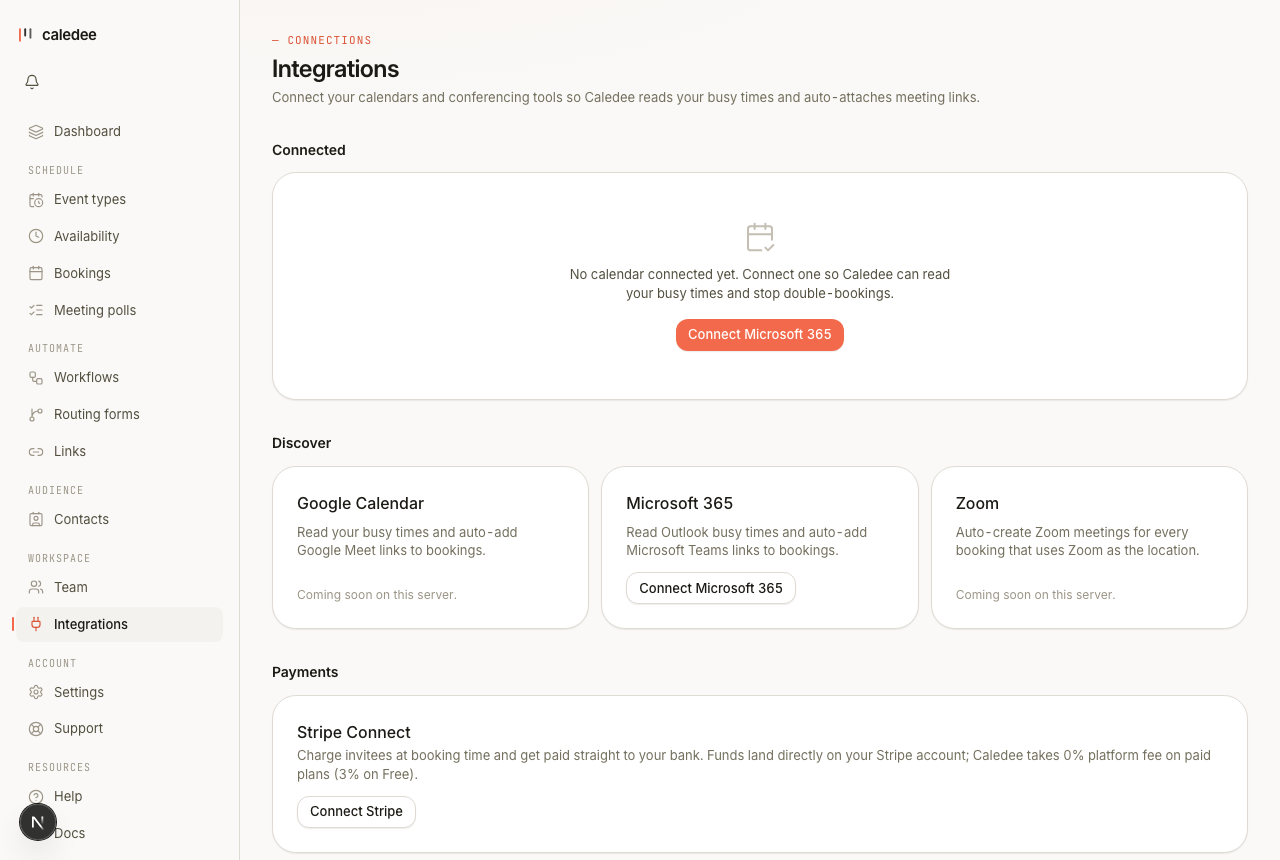The image size is (1280, 860).
Task: Click Google Calendar card title
Action: pos(361,503)
